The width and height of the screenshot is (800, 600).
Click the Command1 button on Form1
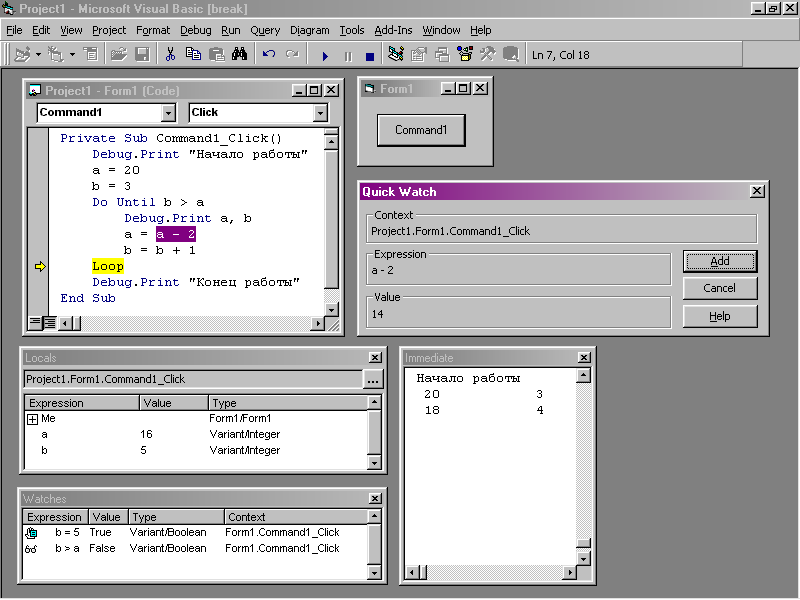(421, 130)
